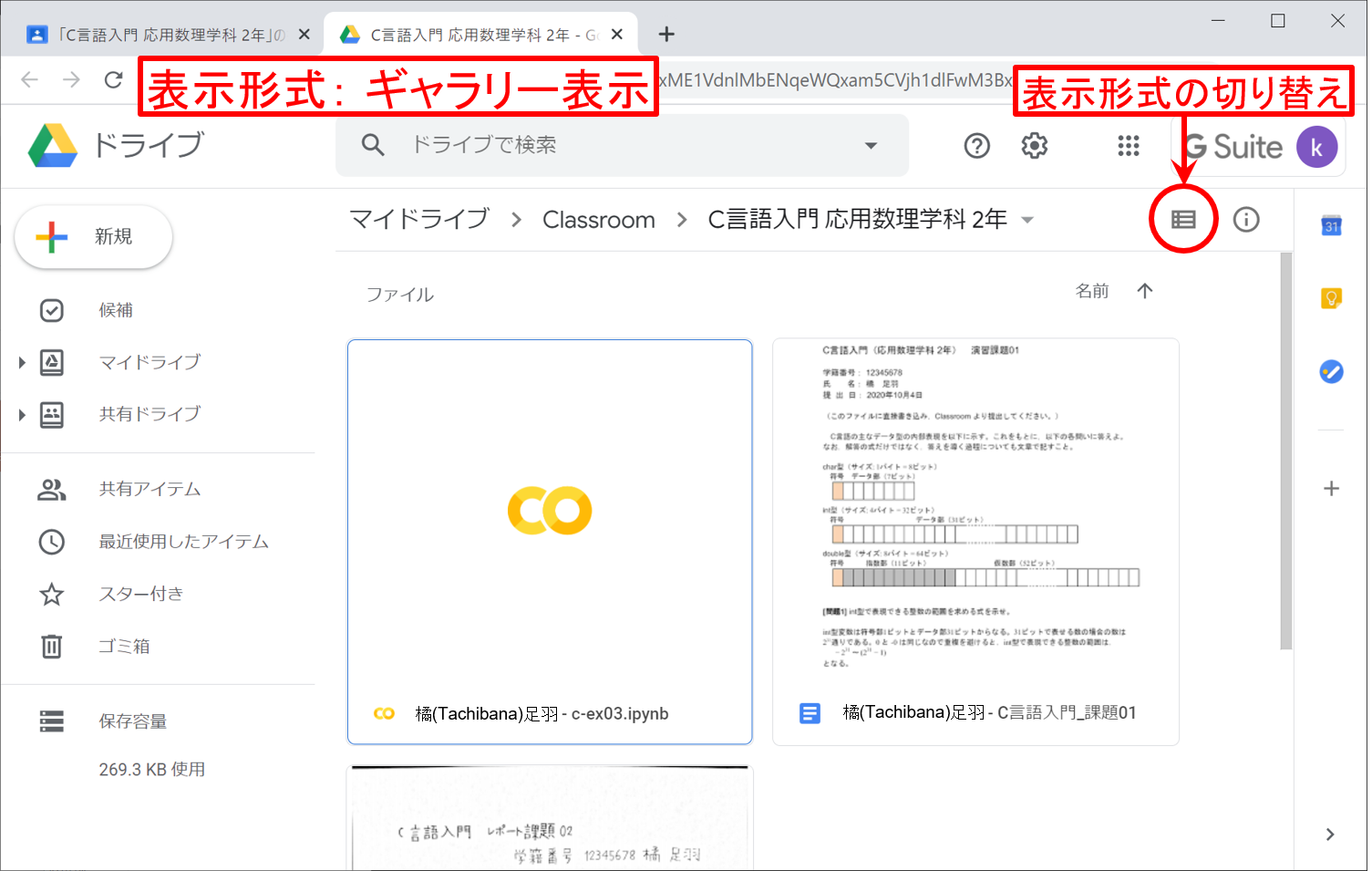This screenshot has height=871, width=1372.
Task: Click the Colaboratory icon beside c-ex03.ipynb name
Action: [385, 713]
